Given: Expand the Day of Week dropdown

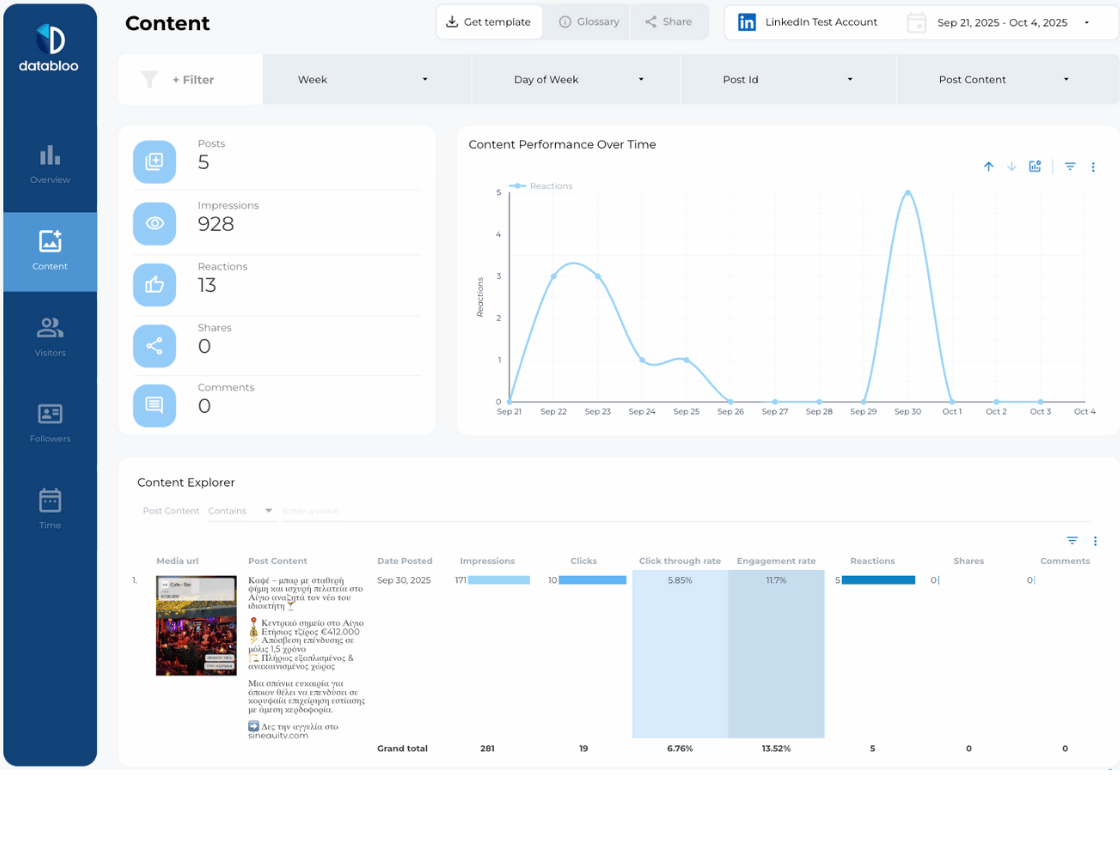Looking at the screenshot, I should coord(575,78).
